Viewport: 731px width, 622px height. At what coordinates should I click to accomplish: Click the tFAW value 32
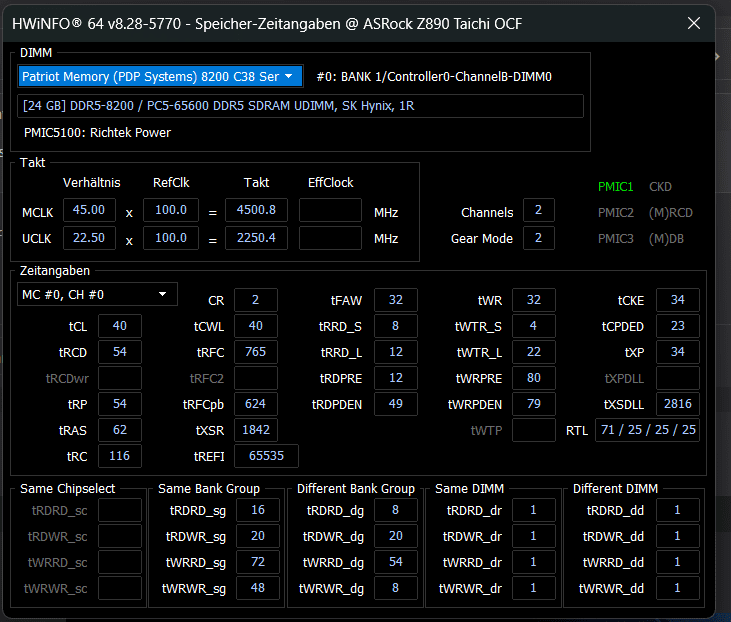(396, 300)
